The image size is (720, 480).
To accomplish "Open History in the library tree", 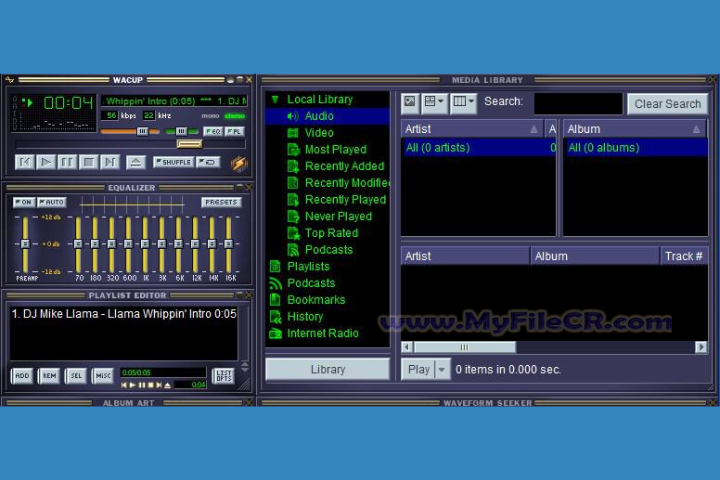I will [305, 316].
